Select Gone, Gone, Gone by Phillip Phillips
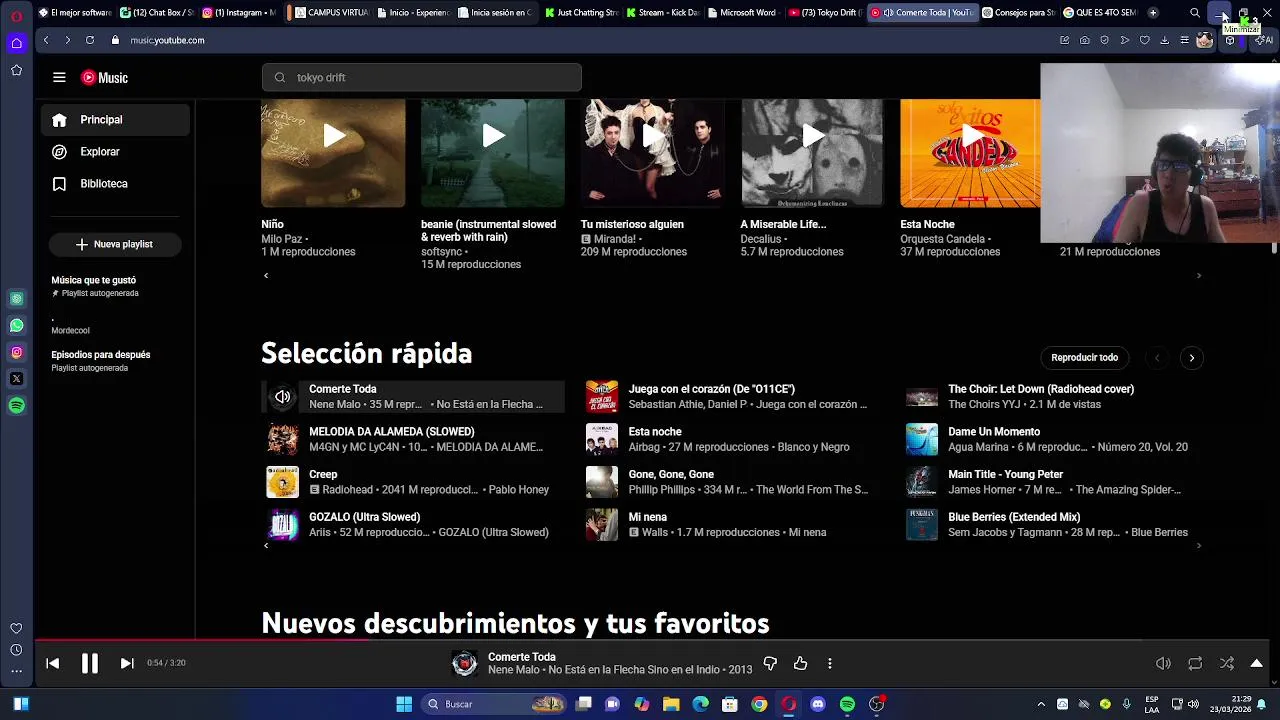The width and height of the screenshot is (1280, 720). (732, 482)
